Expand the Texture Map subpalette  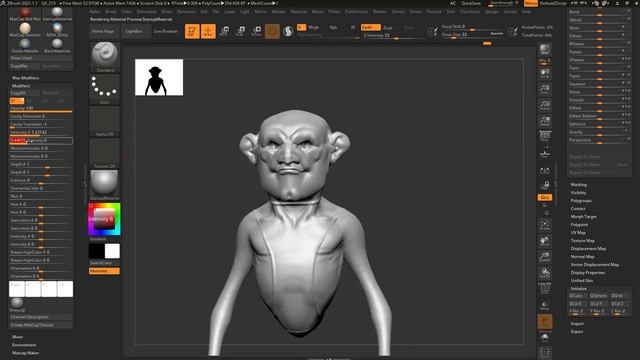pyautogui.click(x=582, y=241)
